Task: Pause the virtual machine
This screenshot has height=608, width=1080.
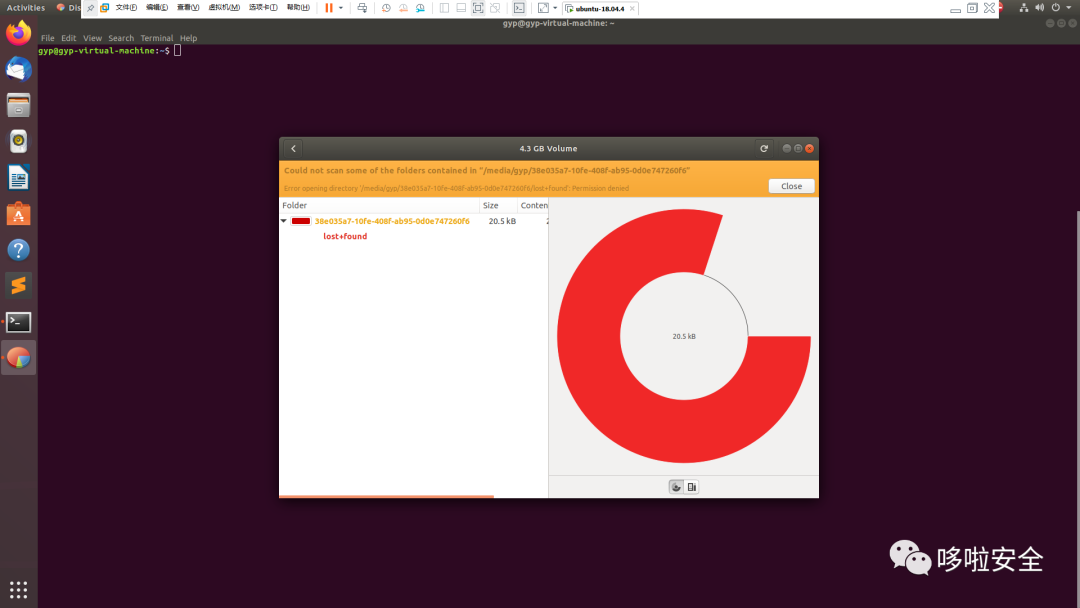Action: tap(329, 8)
